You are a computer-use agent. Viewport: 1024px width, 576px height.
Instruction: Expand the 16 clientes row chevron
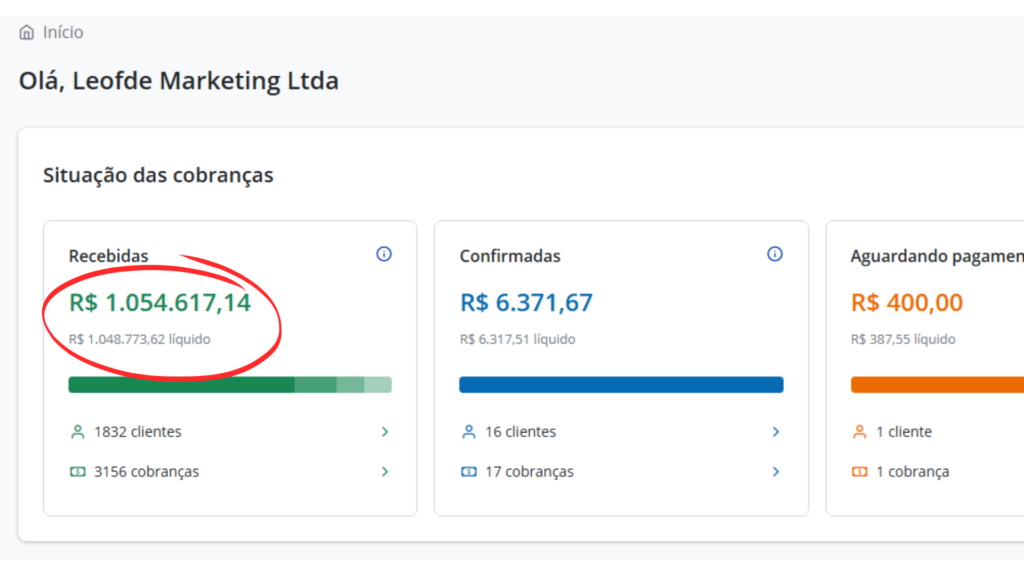(x=775, y=432)
